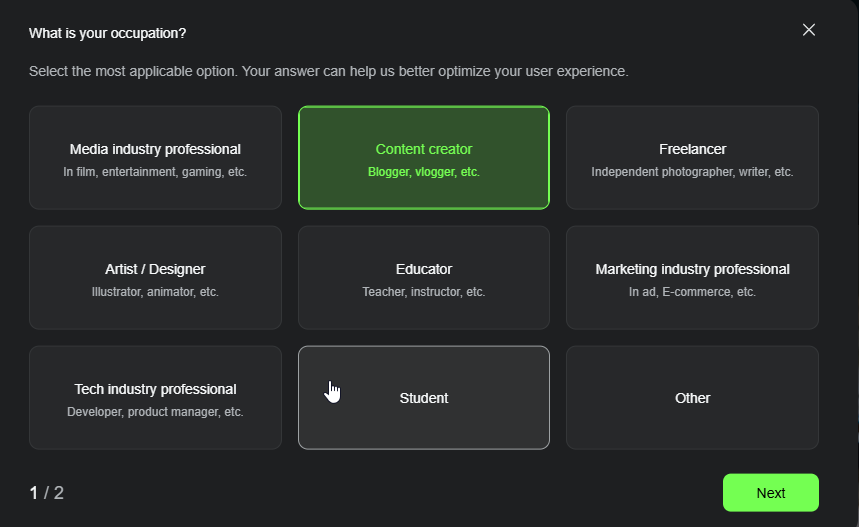This screenshot has width=859, height=527.
Task: Click 'In ad, E-commerce, etc.' description
Action: click(x=692, y=292)
